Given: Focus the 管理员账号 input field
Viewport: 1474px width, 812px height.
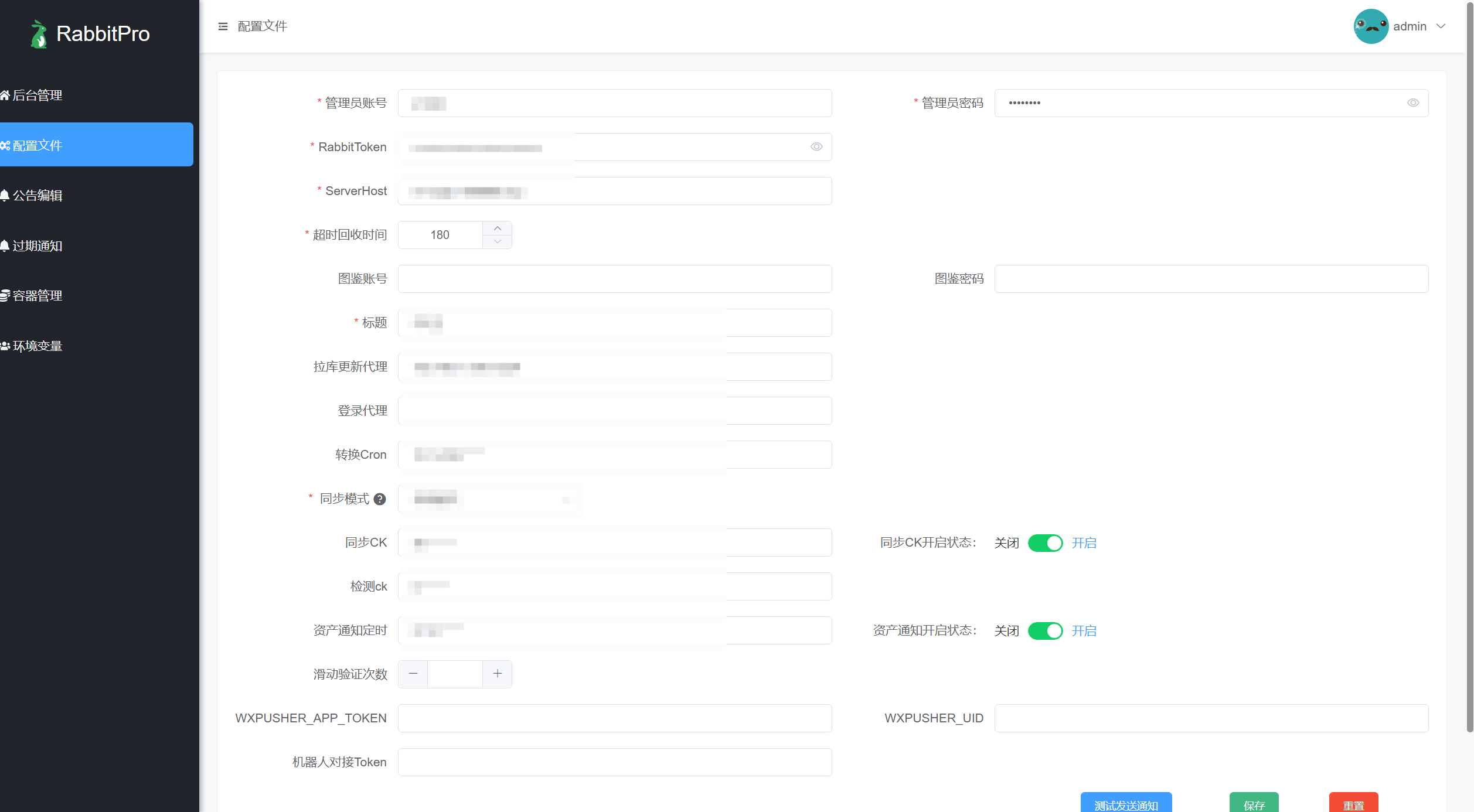Looking at the screenshot, I should click(x=615, y=103).
